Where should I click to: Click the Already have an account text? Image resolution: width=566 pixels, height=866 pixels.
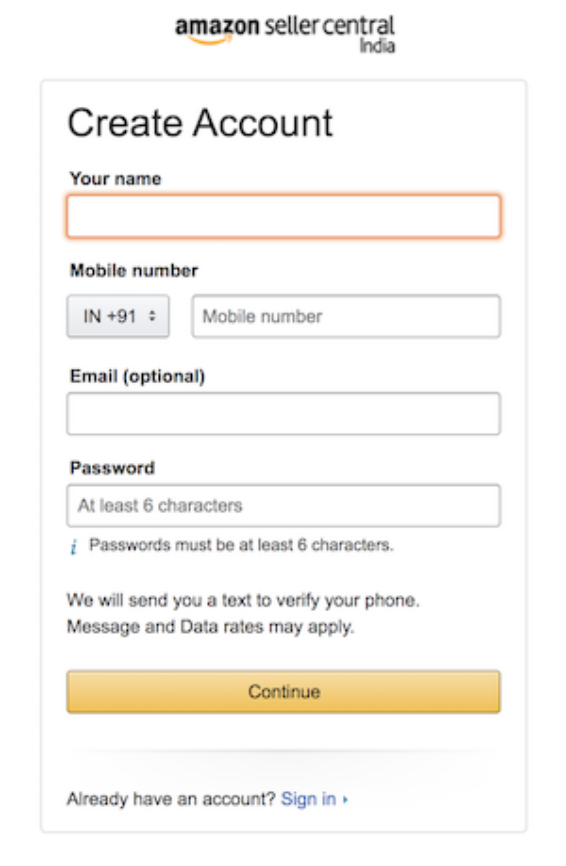171,799
